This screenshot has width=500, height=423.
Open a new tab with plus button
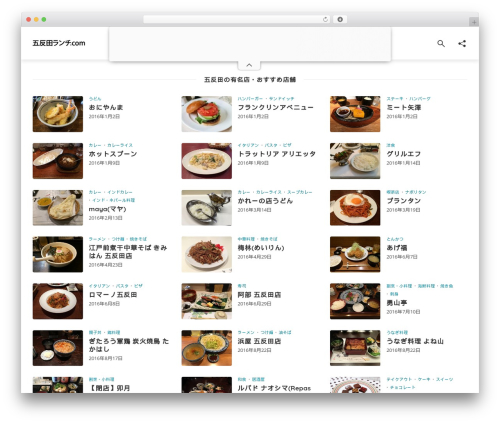tap(474, 22)
